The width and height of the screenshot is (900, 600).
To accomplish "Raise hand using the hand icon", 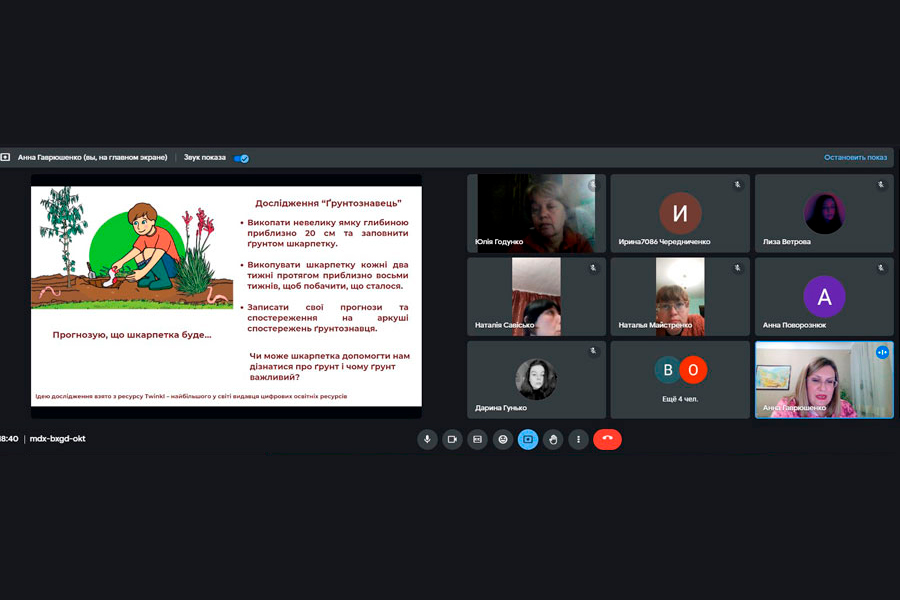I will [x=553, y=439].
